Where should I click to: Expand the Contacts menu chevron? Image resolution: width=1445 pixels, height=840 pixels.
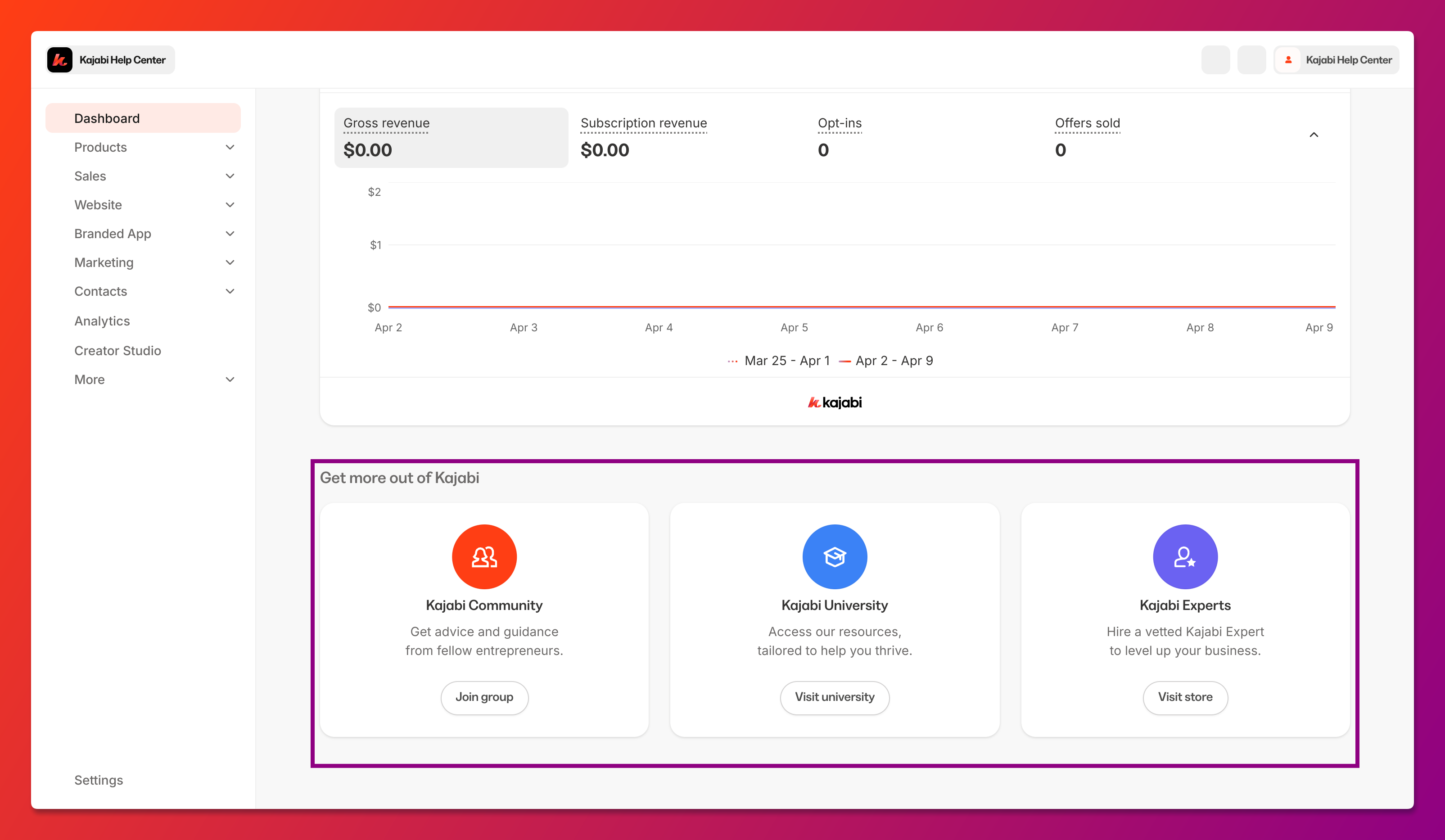pyautogui.click(x=230, y=291)
